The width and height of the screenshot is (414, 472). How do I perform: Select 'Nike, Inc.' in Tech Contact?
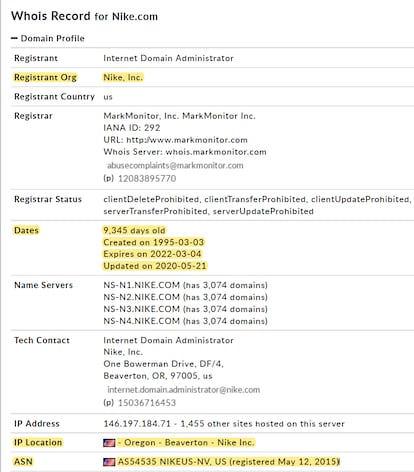coord(123,352)
